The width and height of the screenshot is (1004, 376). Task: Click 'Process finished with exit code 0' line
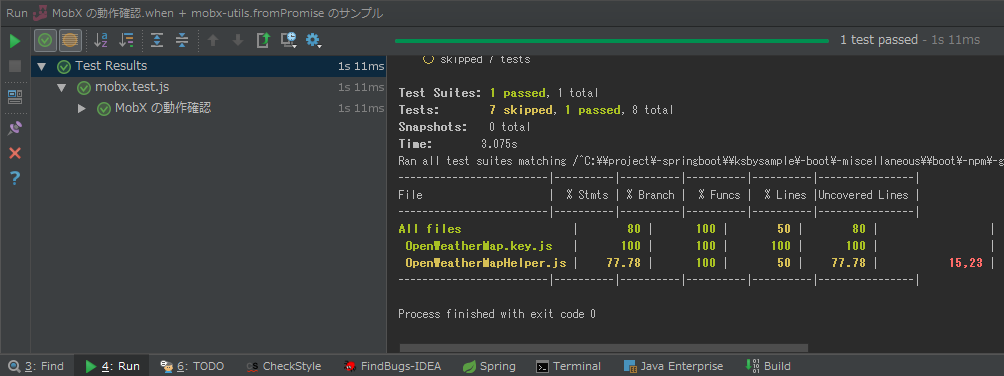(x=497, y=314)
